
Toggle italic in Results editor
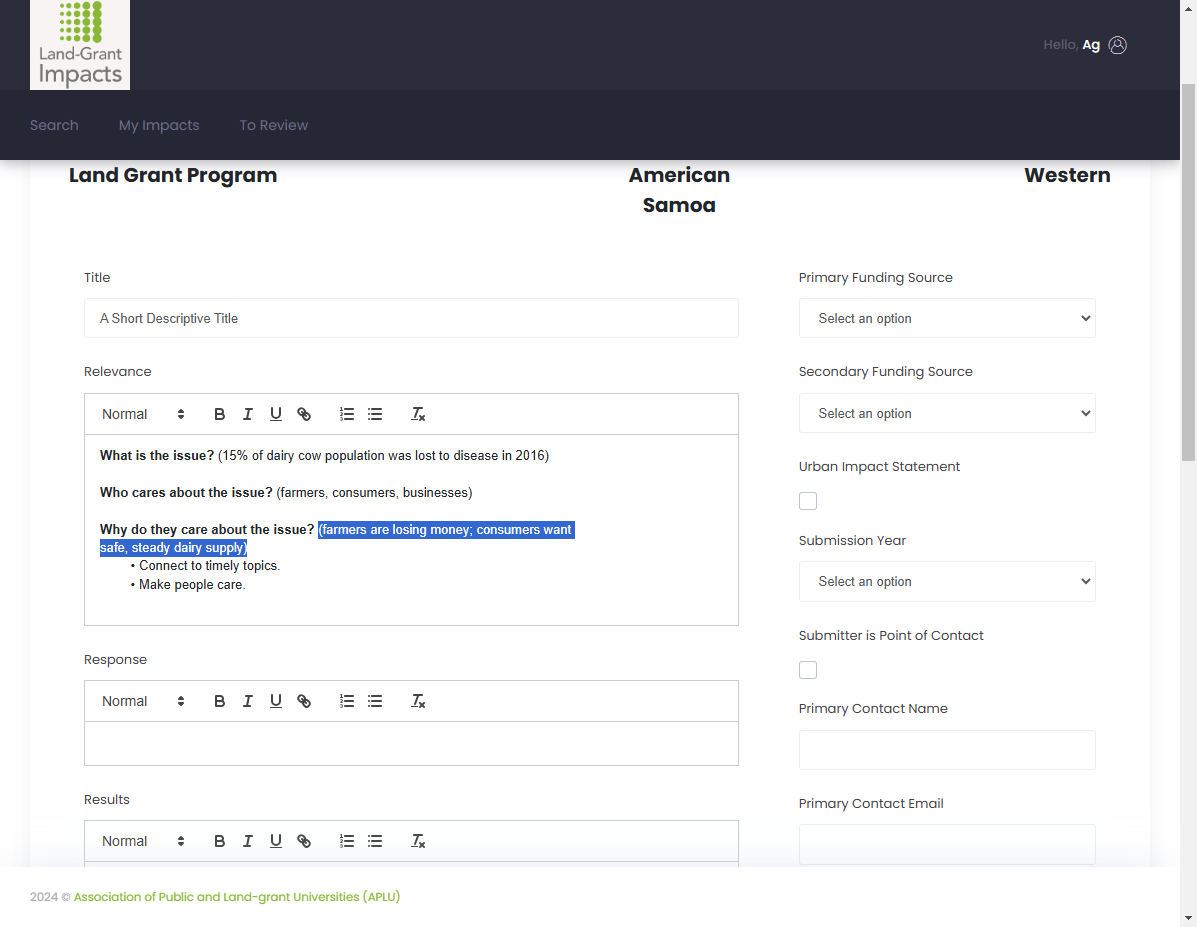coord(247,841)
